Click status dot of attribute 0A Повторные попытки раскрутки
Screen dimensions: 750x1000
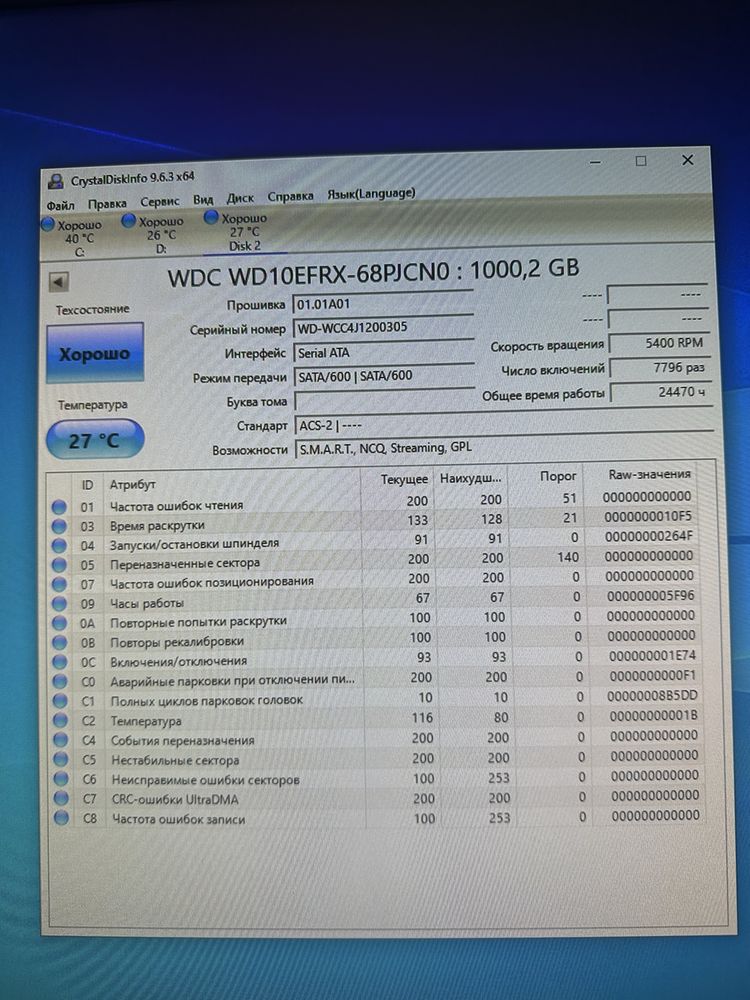tap(59, 623)
